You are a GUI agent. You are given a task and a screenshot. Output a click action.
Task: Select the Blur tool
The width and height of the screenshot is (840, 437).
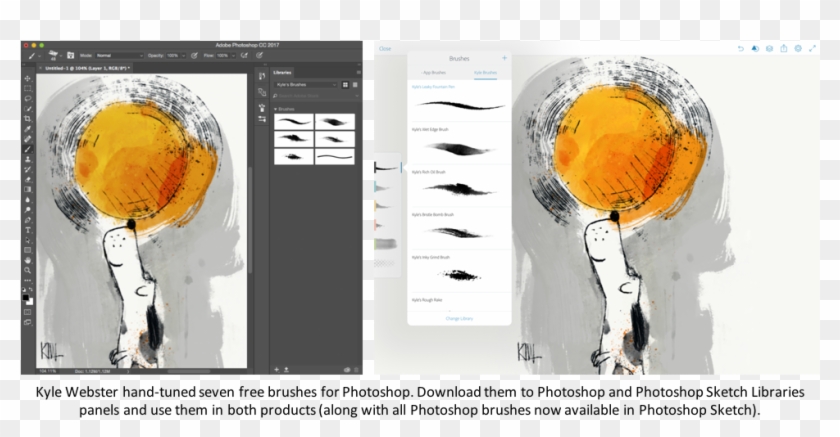[27, 200]
